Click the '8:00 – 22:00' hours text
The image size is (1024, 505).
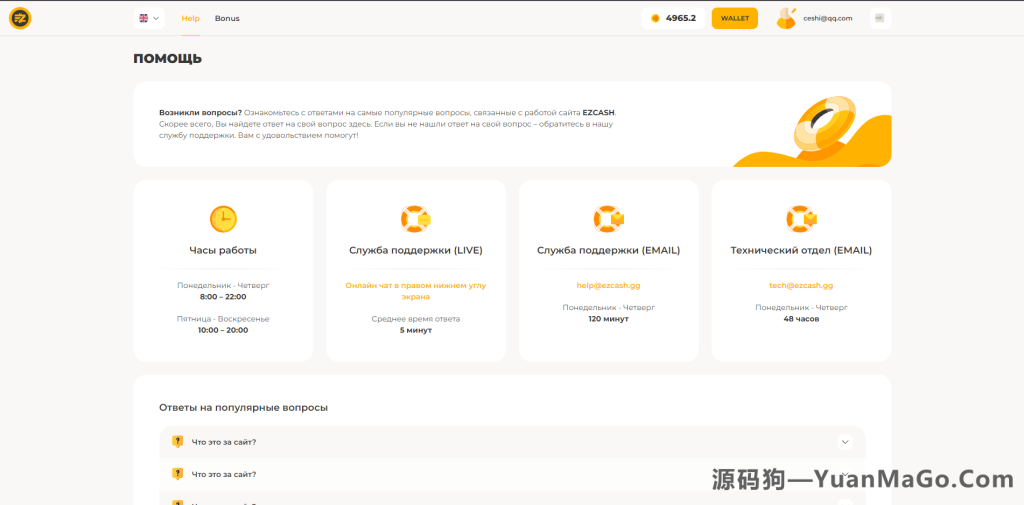(223, 297)
